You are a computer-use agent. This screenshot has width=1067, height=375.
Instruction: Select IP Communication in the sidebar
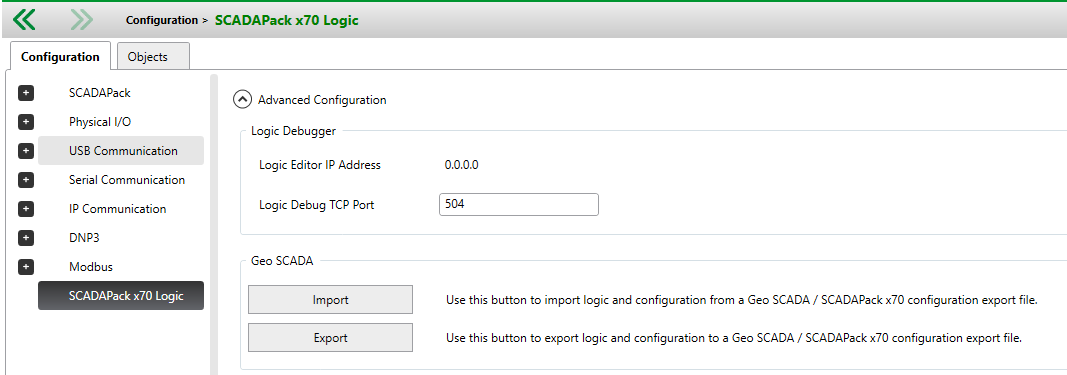(117, 209)
